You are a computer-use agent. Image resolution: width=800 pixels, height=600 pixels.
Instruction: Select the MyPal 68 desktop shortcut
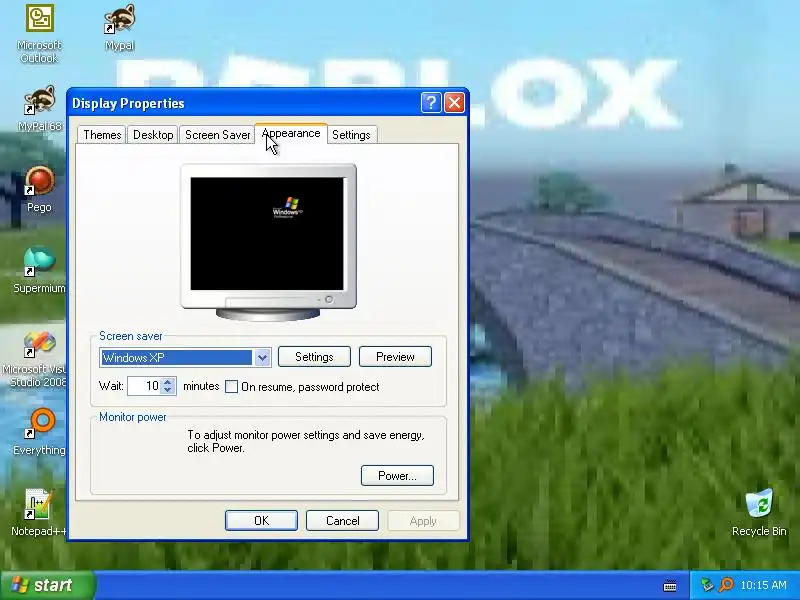coord(39,108)
